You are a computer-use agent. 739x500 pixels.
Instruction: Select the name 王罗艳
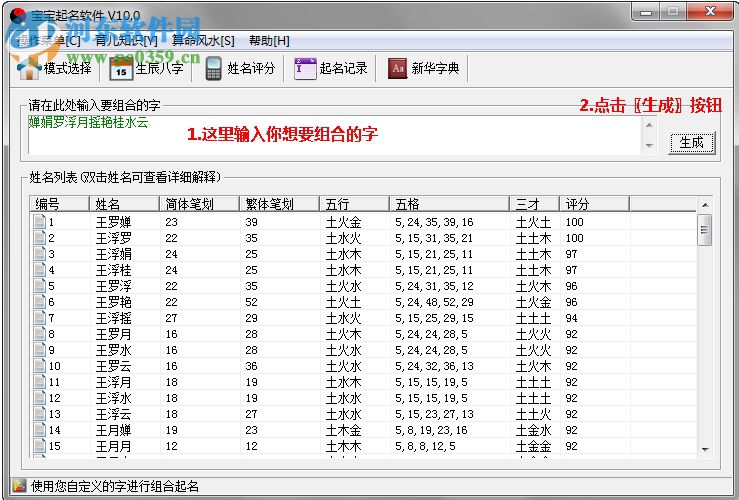pyautogui.click(x=114, y=302)
